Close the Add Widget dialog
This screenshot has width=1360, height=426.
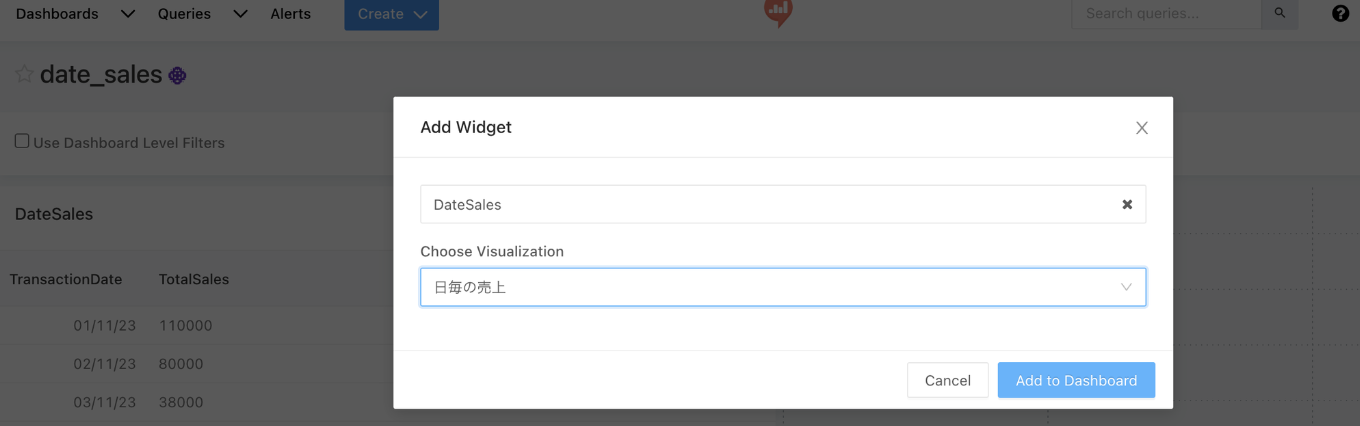1142,128
